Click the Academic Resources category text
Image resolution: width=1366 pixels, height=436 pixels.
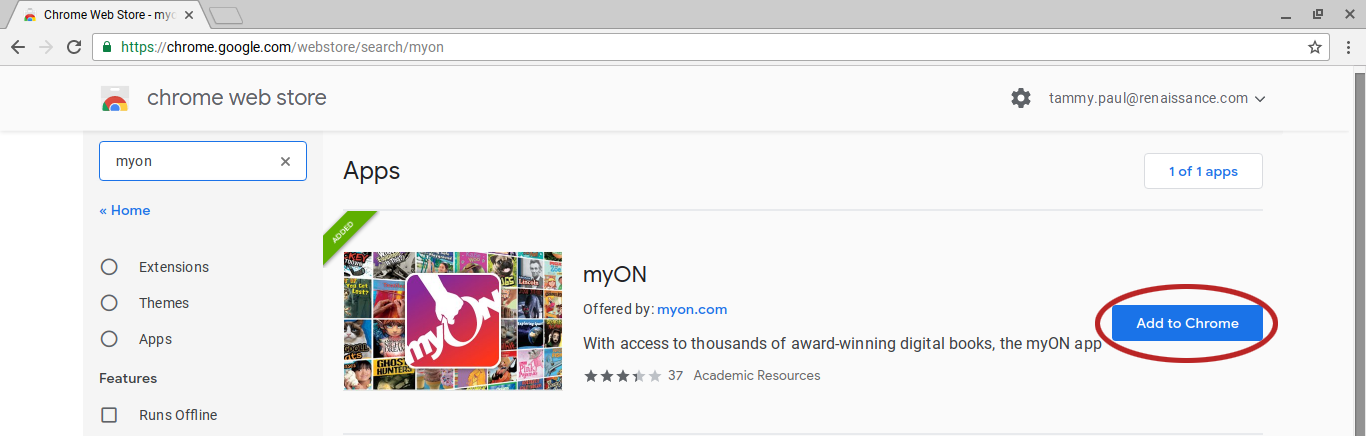coord(757,376)
